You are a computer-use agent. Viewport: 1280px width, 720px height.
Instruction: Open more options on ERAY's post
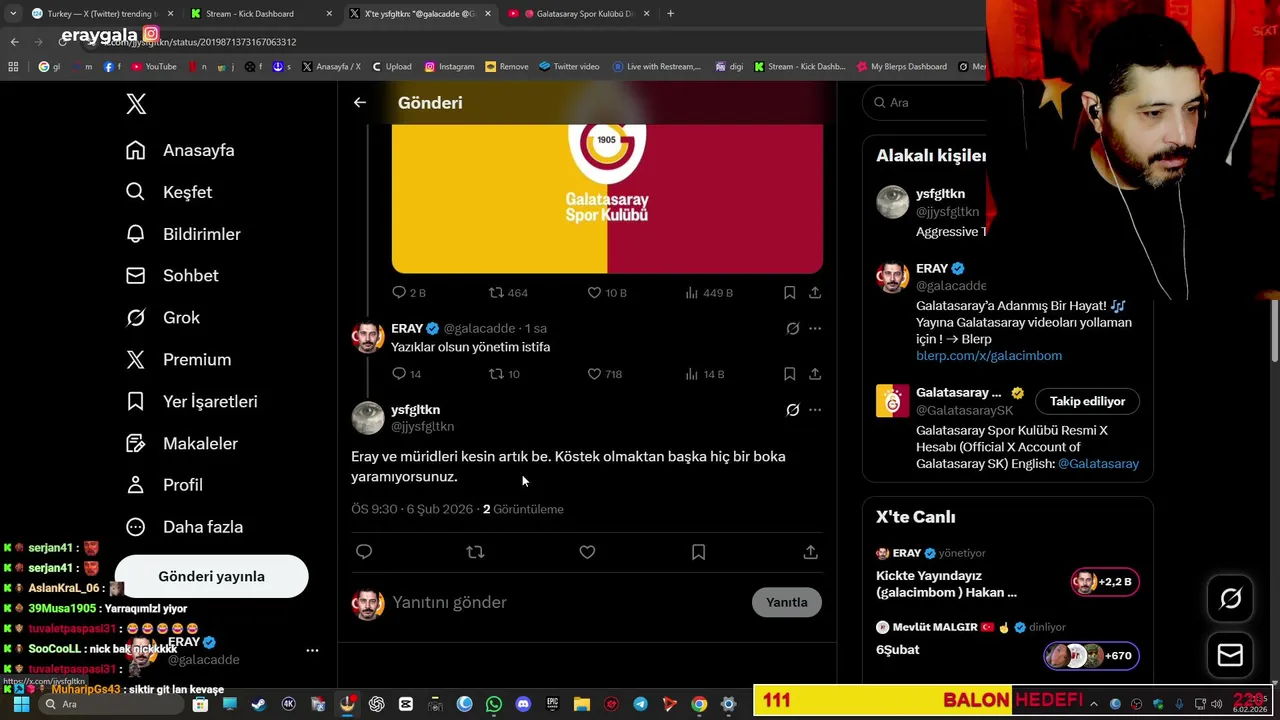point(815,328)
